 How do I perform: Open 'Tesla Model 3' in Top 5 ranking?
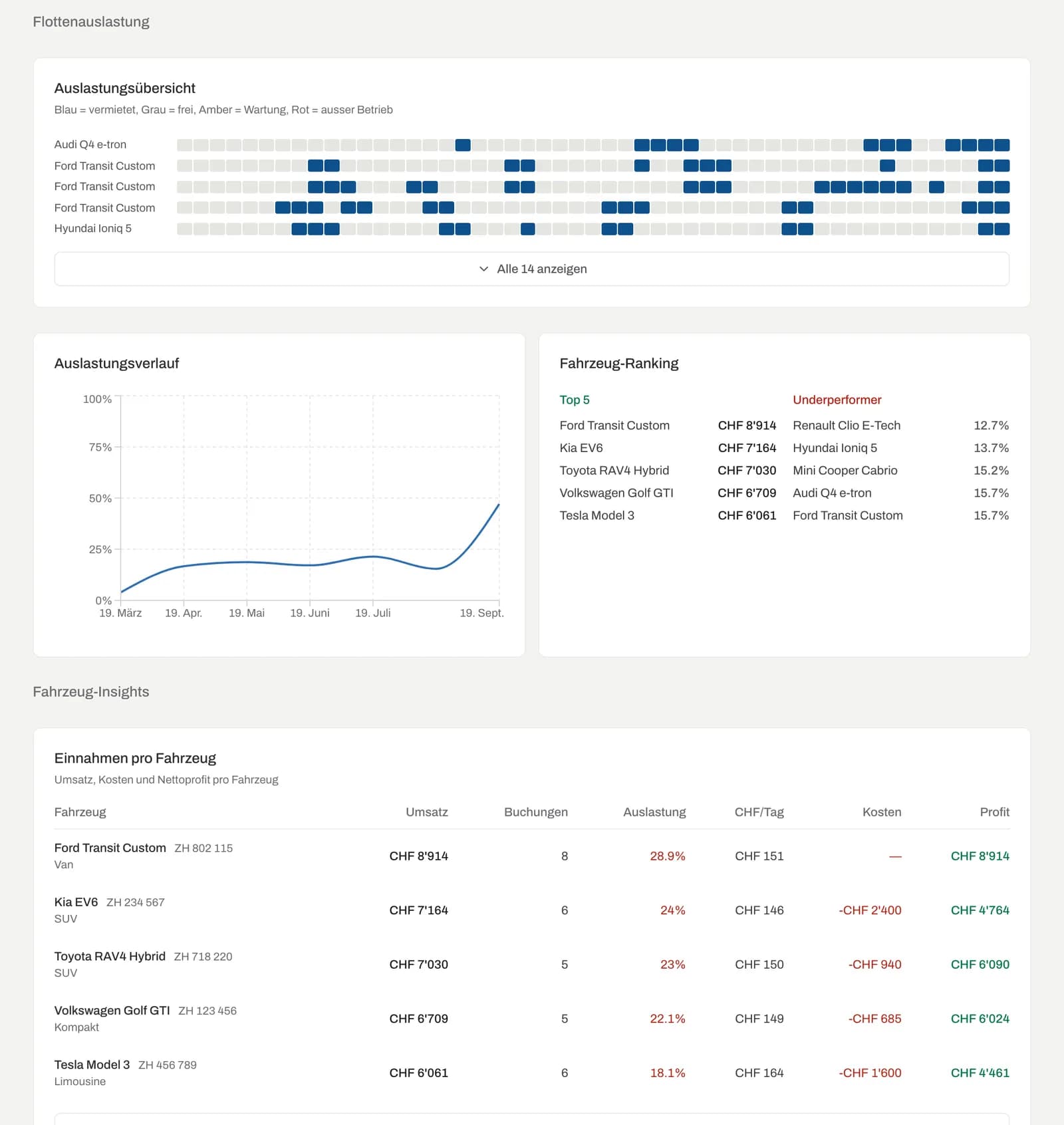coord(597,516)
